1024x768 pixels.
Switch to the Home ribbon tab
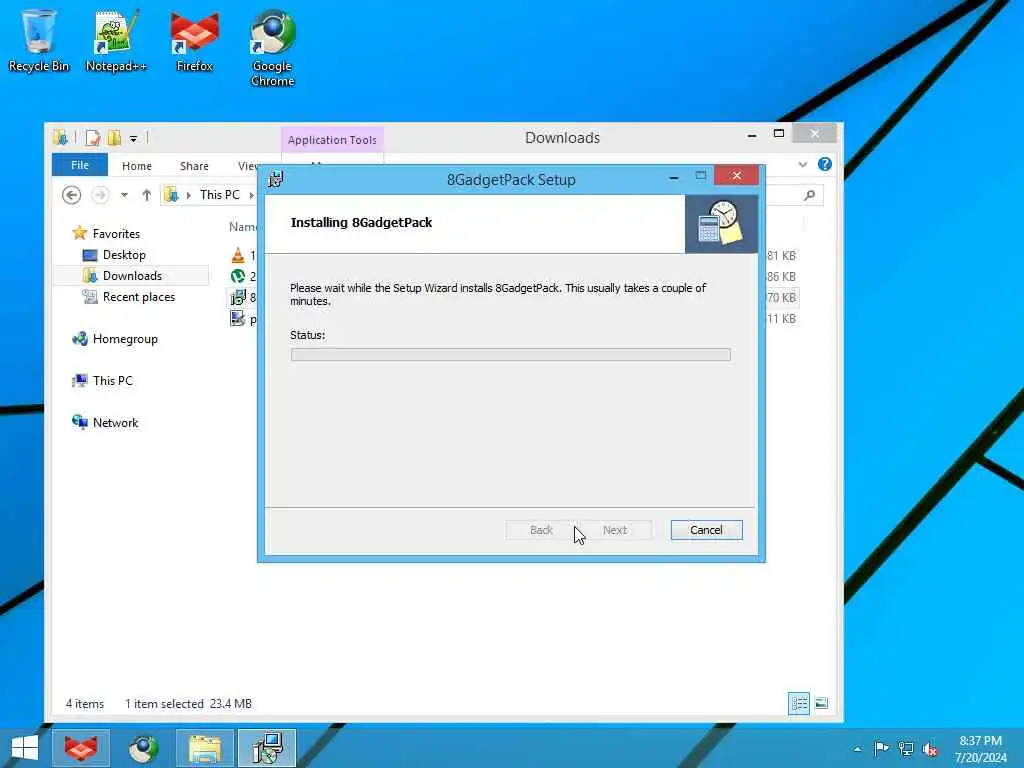tap(136, 166)
